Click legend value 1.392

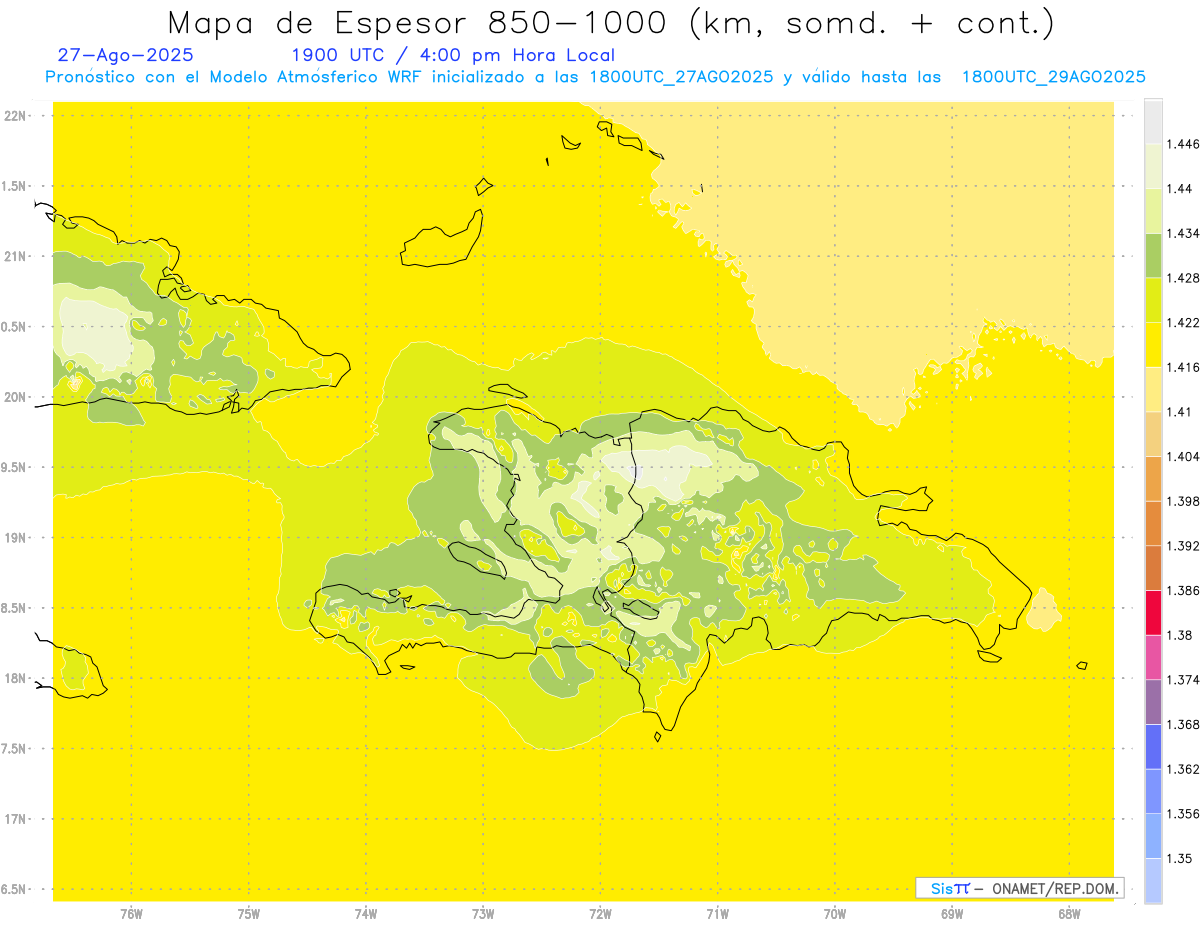1184,546
